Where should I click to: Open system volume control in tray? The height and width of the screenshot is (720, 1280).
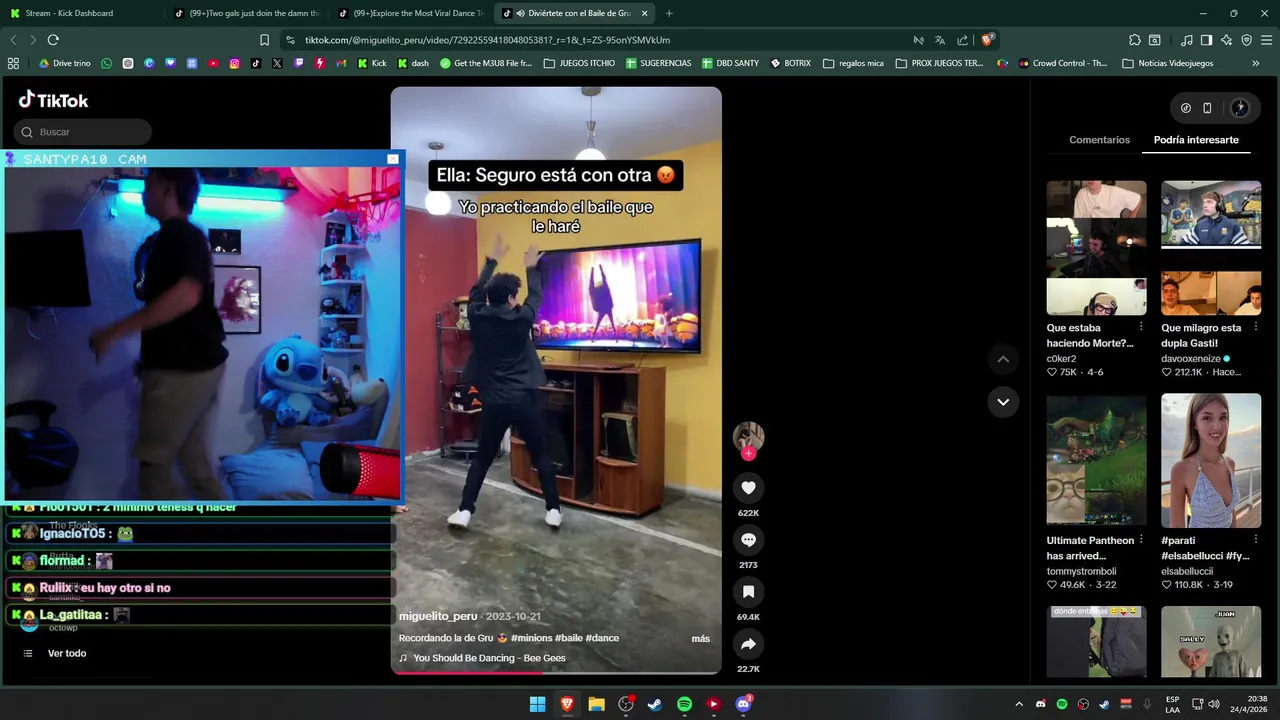[x=1214, y=704]
